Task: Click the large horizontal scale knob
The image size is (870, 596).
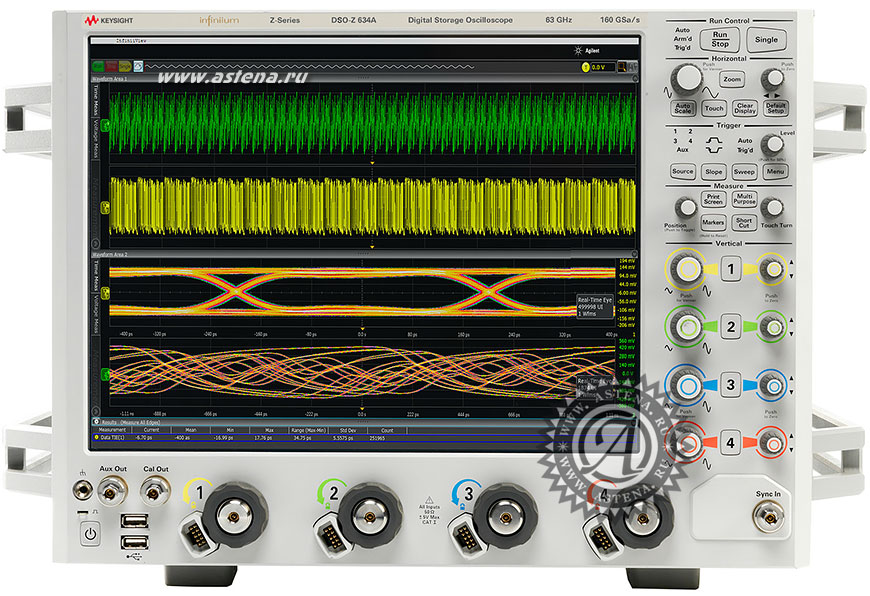Action: coord(688,78)
